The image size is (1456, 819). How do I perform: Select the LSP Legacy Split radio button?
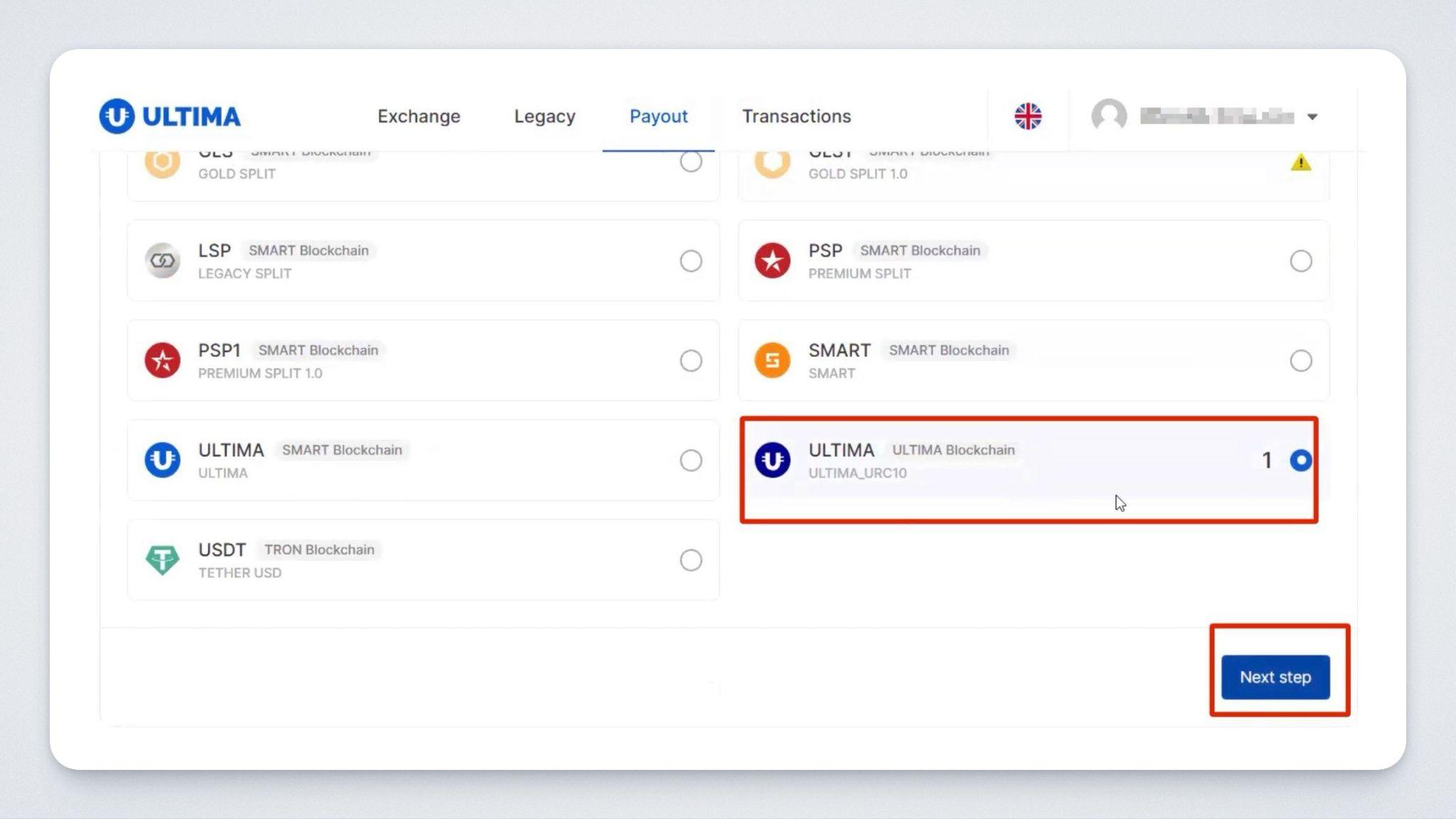(690, 261)
